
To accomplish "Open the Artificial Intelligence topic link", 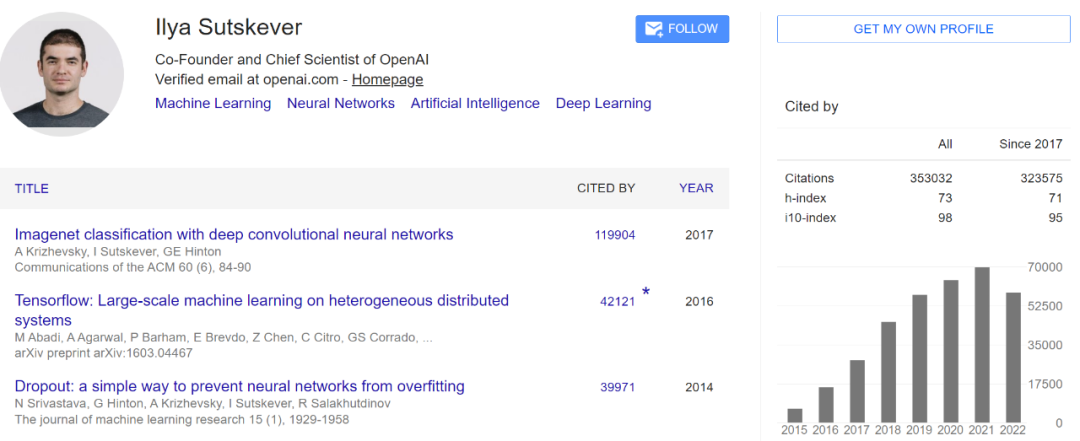I will (x=475, y=103).
